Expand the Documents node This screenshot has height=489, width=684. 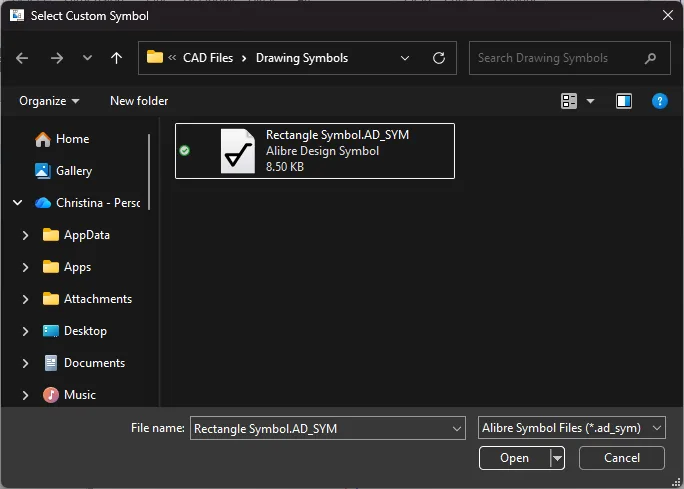tap(25, 363)
